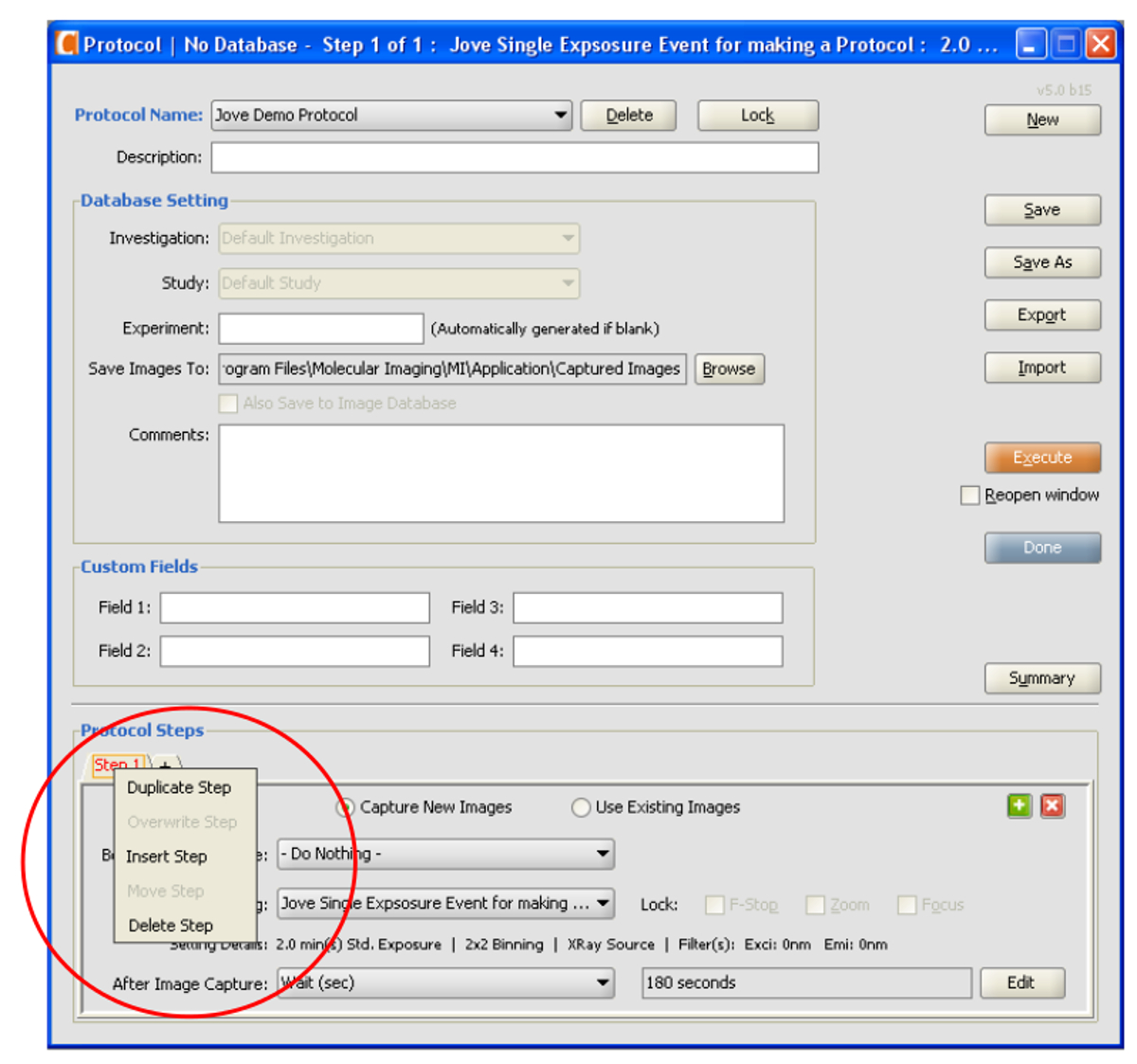Screen dimensions: 1137x1064
Task: Click into the Comments text area
Action: pyautogui.click(x=501, y=474)
